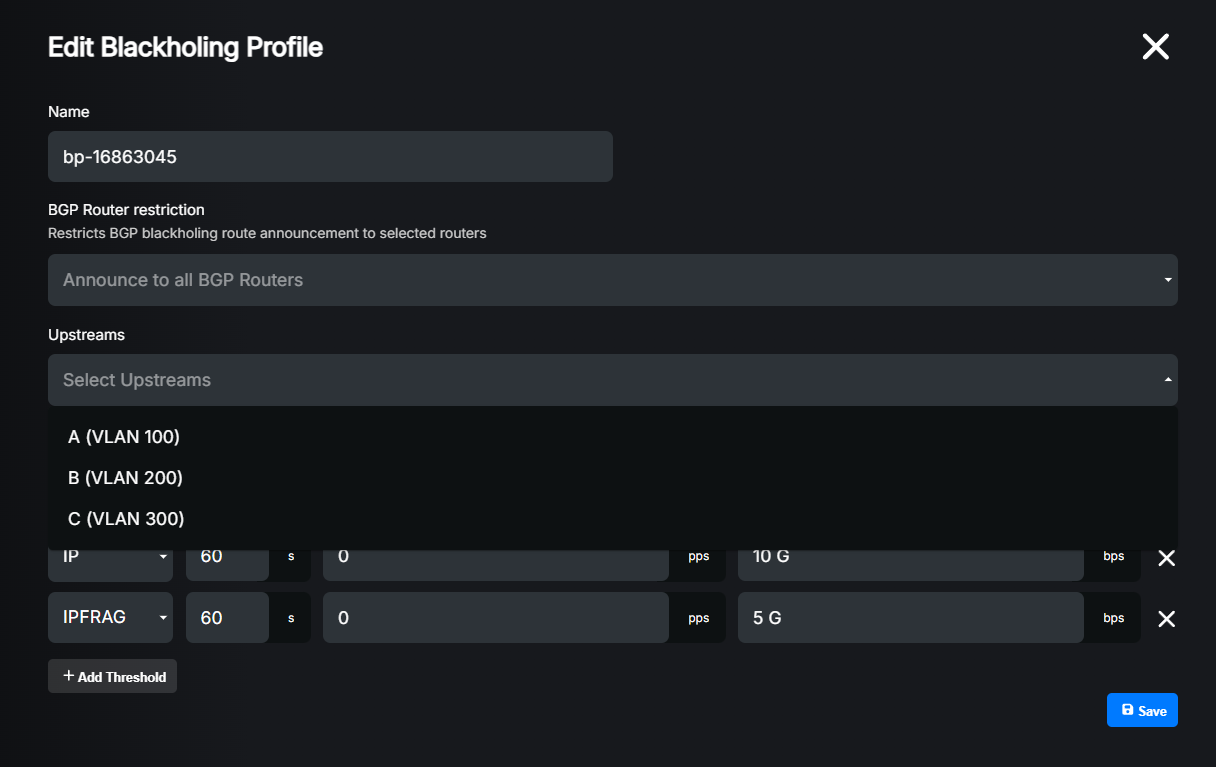Click the s unit label on IPFRAG row

coord(291,618)
